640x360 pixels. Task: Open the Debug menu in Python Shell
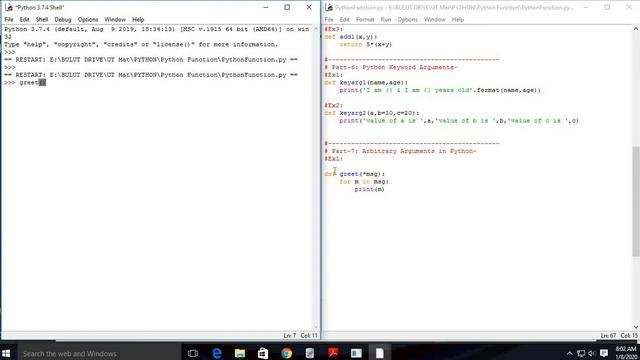[x=63, y=20]
